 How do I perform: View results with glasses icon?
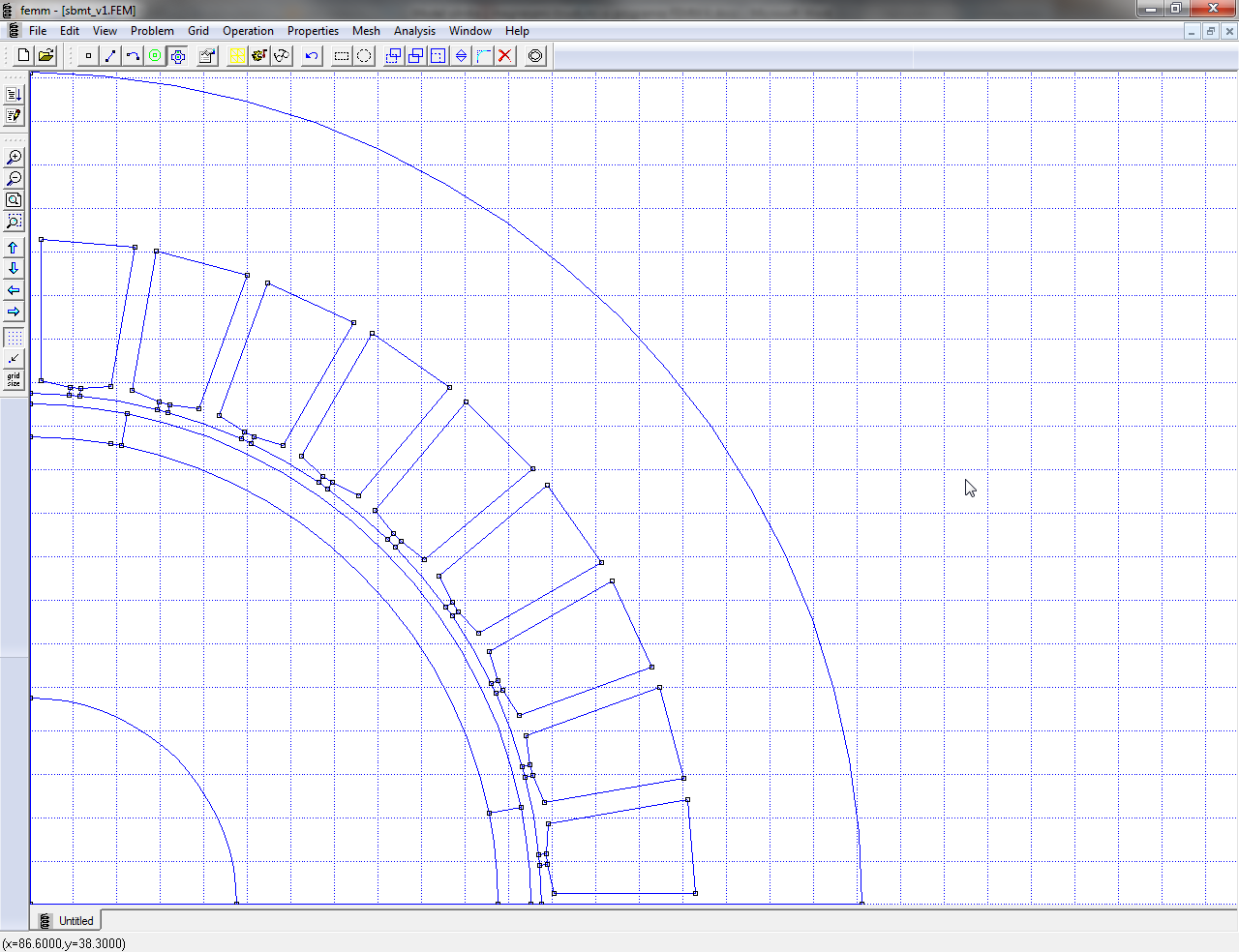(x=282, y=55)
